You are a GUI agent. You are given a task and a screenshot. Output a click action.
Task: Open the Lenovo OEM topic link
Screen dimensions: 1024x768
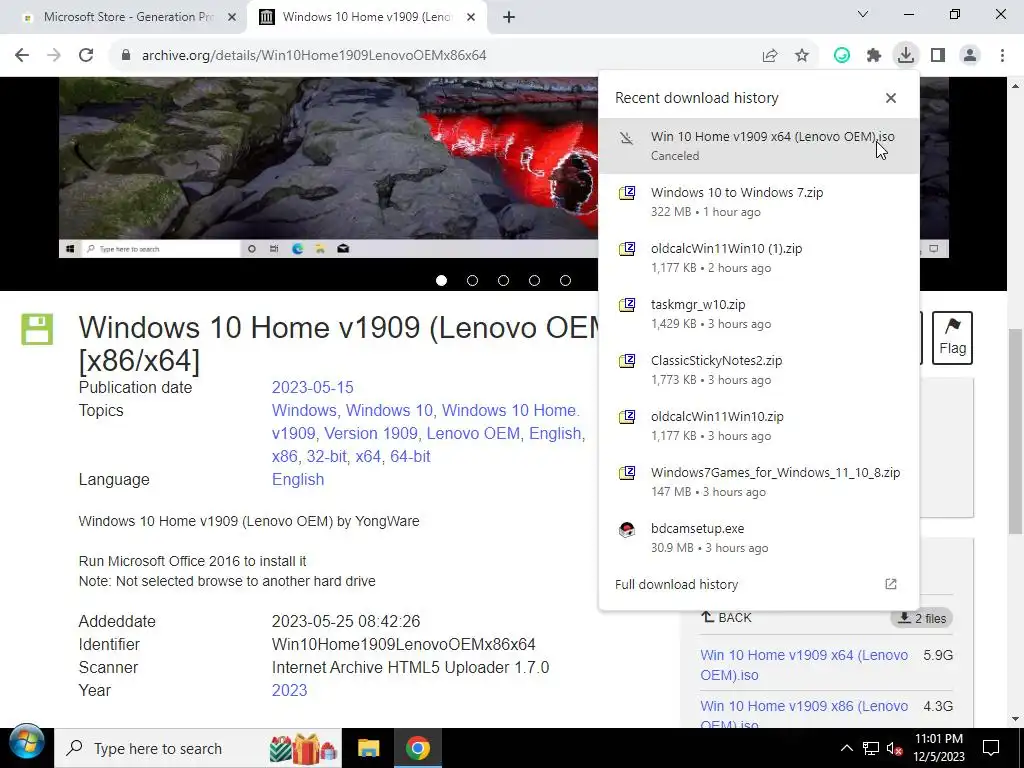point(473,434)
